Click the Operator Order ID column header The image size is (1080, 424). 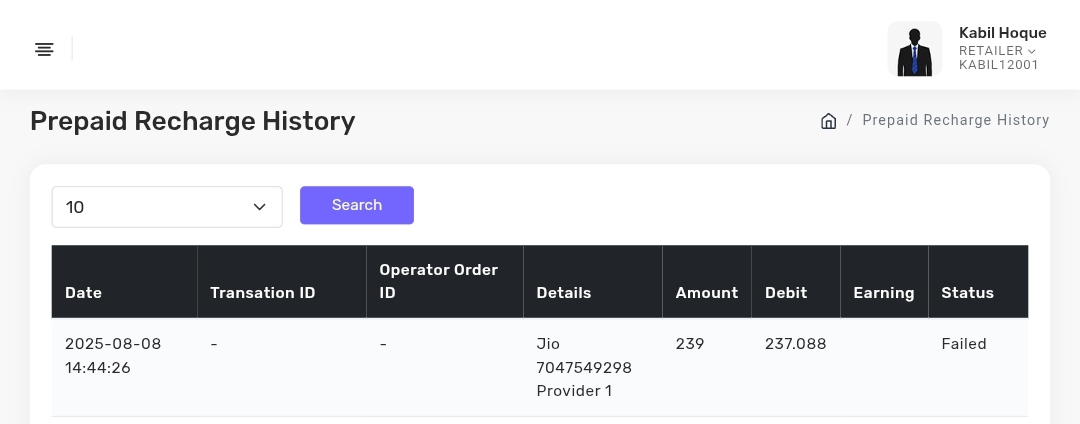tap(438, 281)
